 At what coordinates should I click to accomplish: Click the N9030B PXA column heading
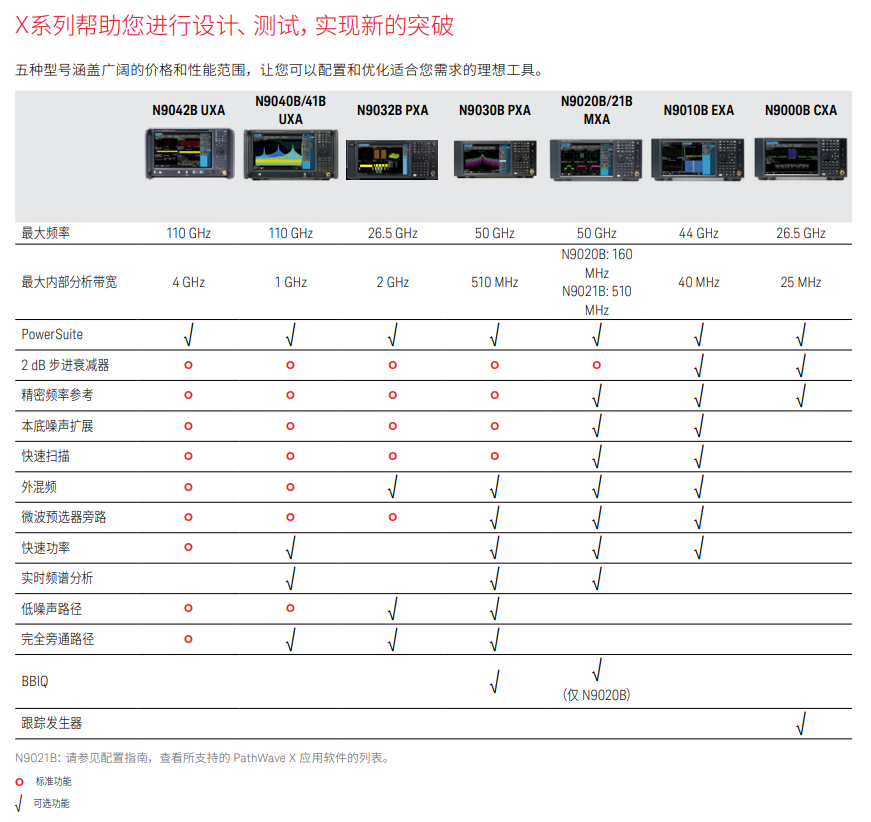pyautogui.click(x=494, y=110)
